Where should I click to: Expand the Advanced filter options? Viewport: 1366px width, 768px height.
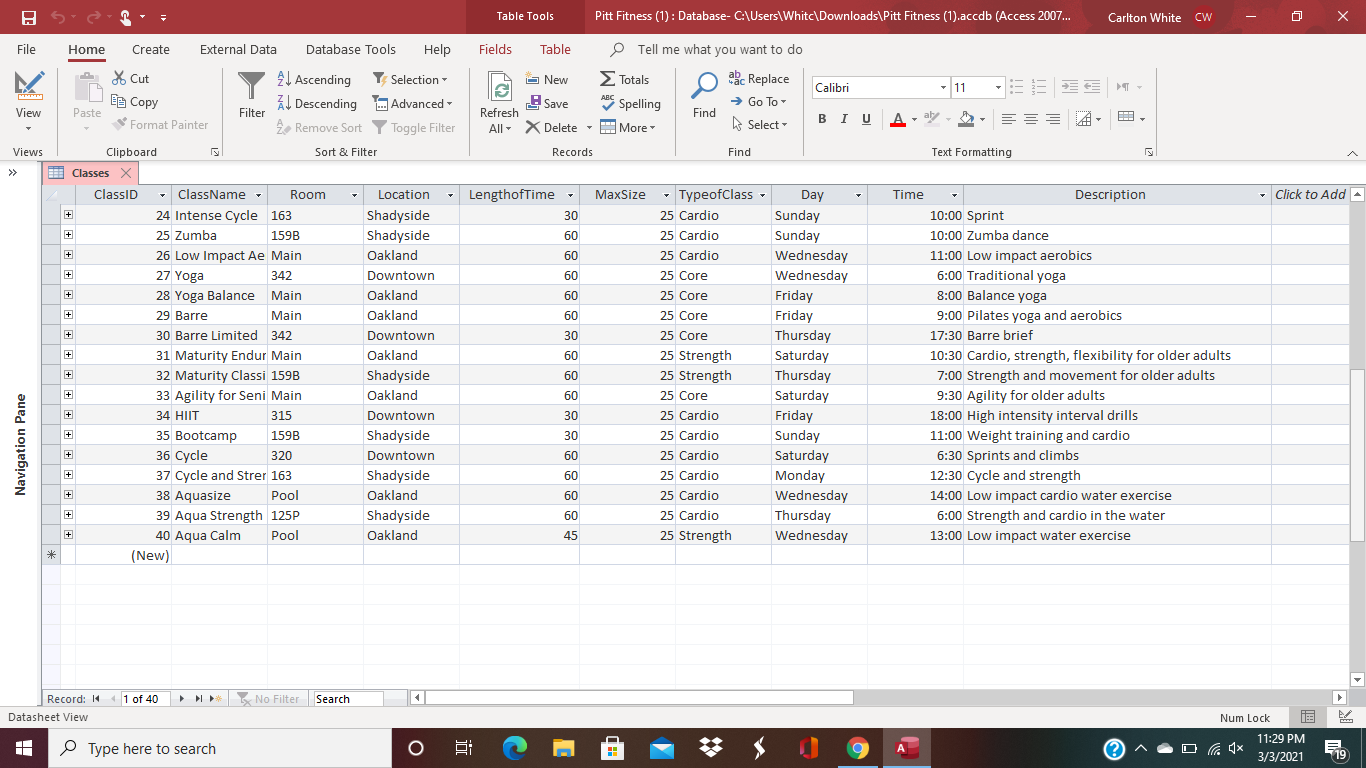(413, 103)
